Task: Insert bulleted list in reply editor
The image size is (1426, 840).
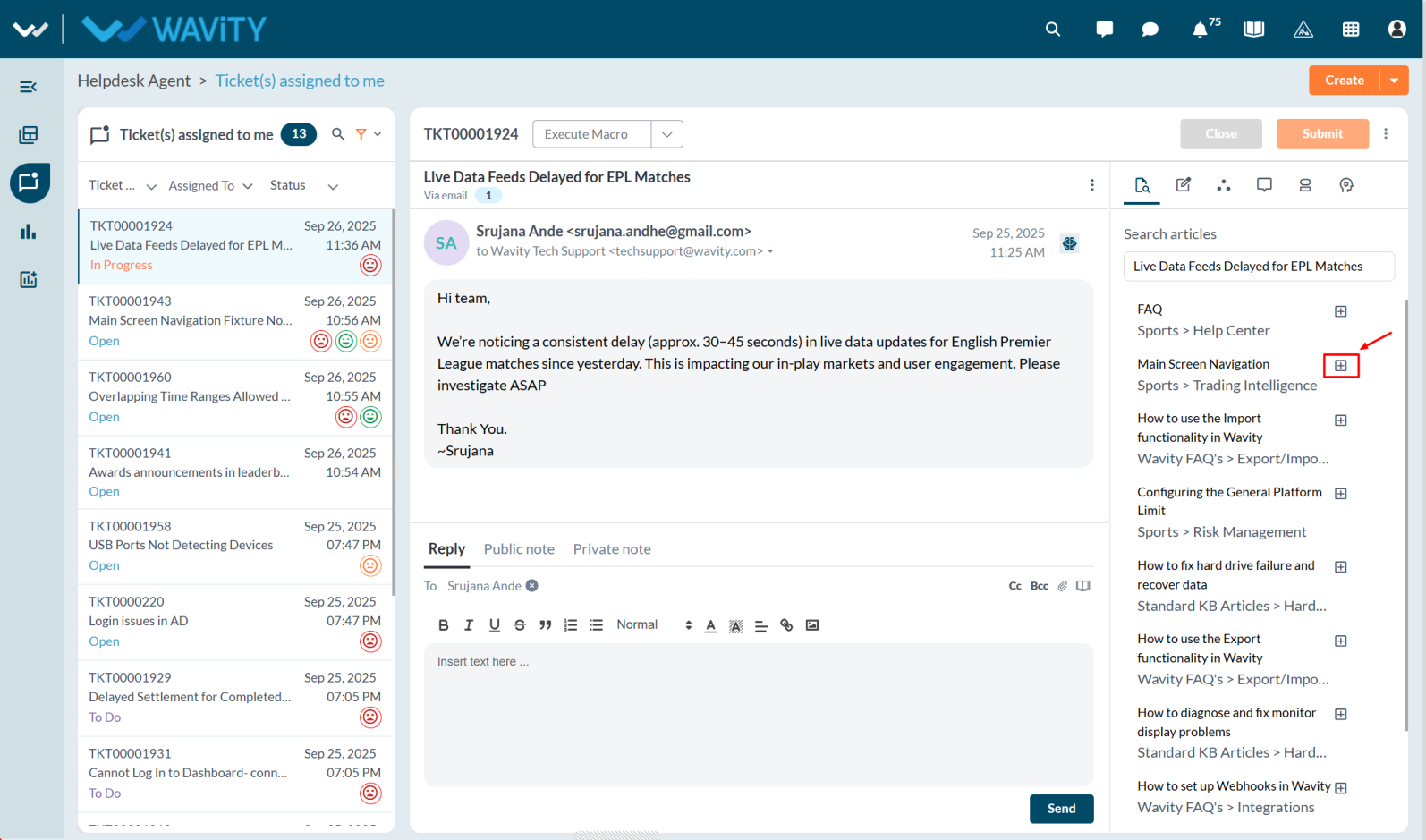Action: coord(597,625)
